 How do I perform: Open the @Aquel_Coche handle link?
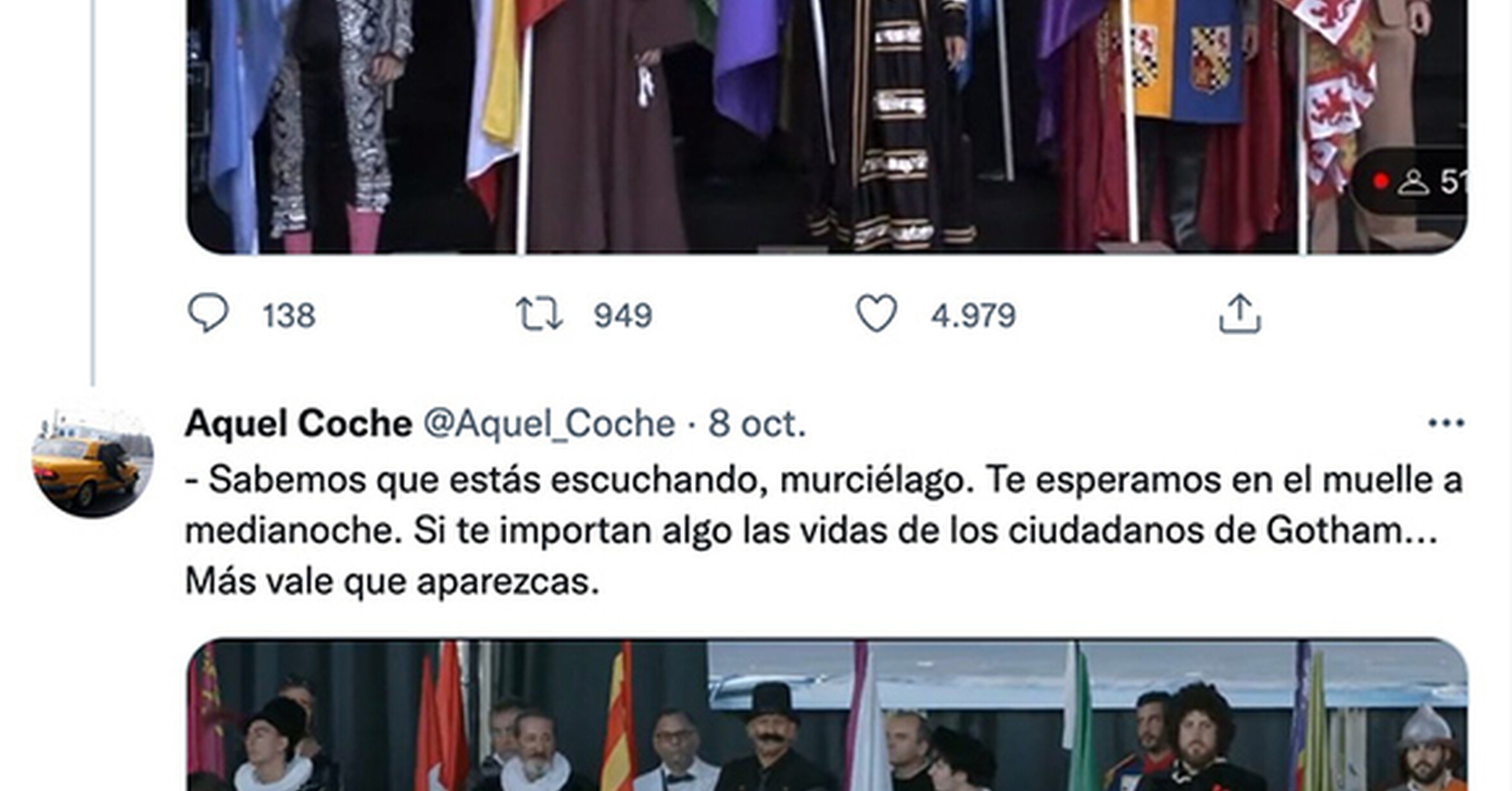point(549,424)
